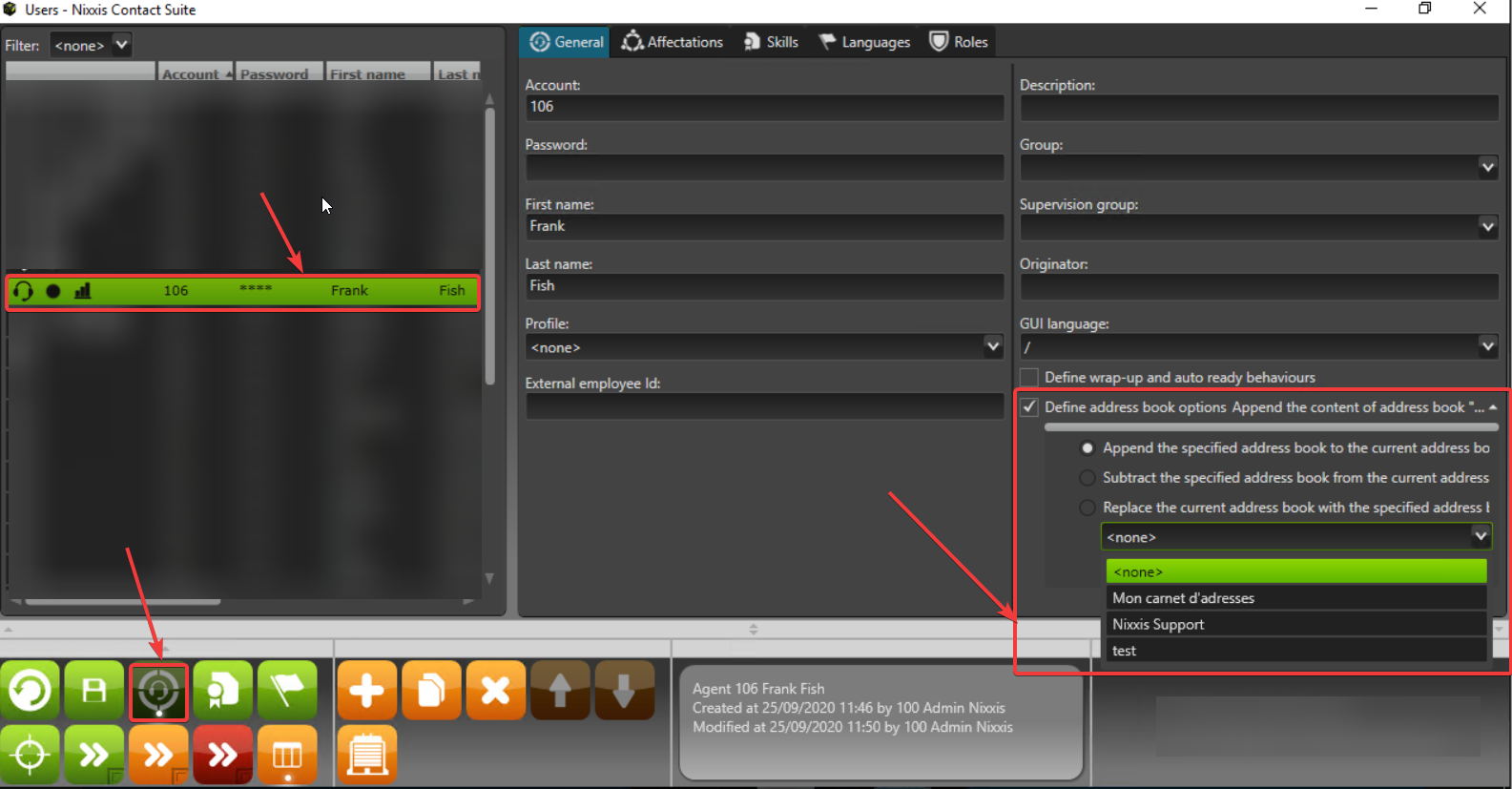
Task: Click the orange table-columns button
Action: (287, 755)
